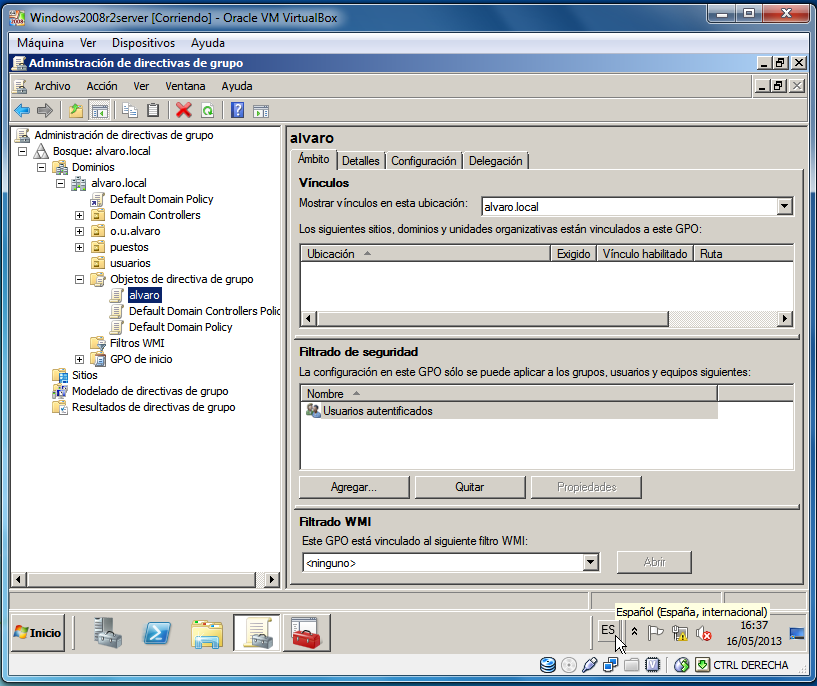Click the Copy icon in toolbar

129,110
